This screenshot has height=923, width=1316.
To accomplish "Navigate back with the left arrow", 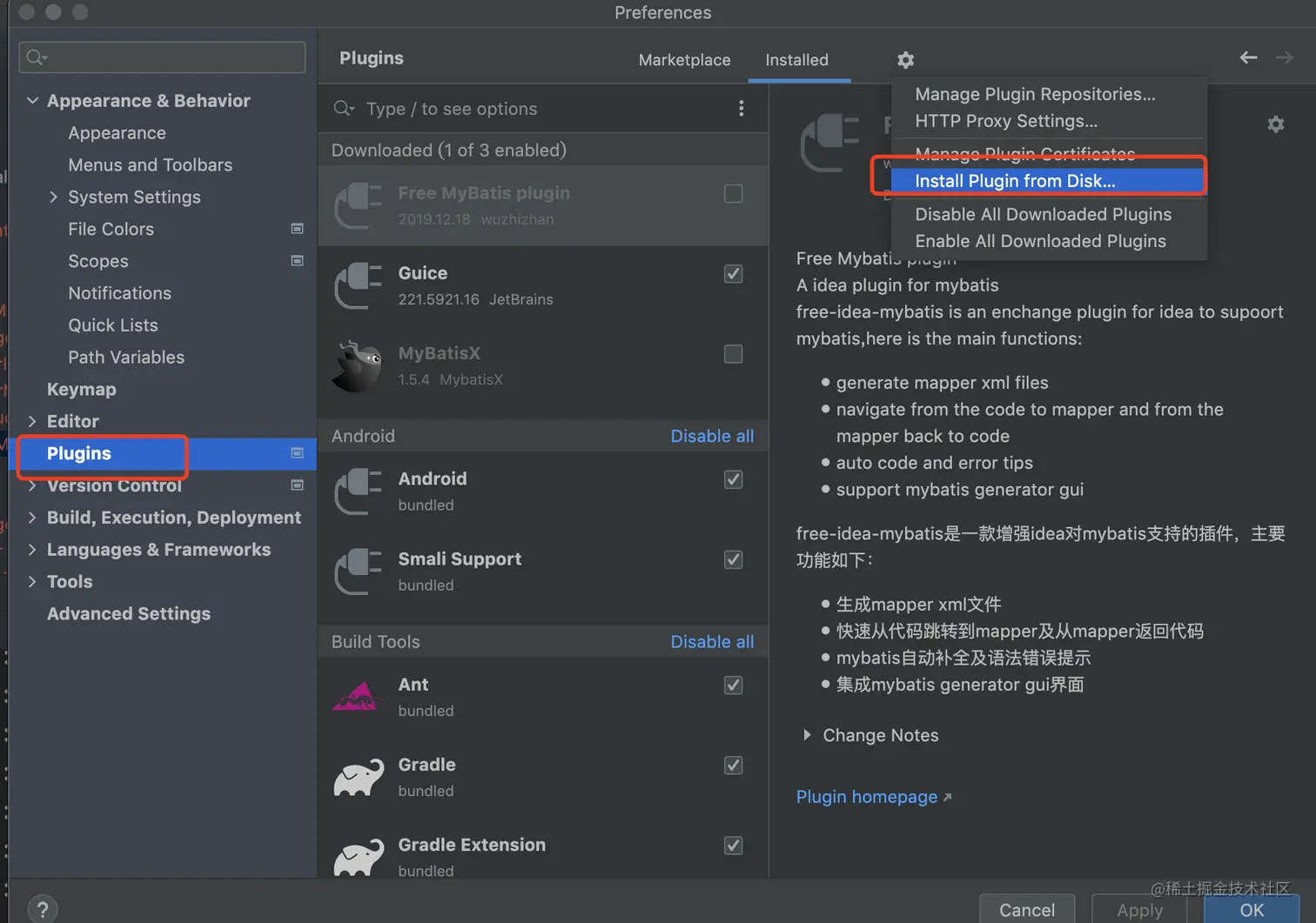I will [x=1248, y=57].
